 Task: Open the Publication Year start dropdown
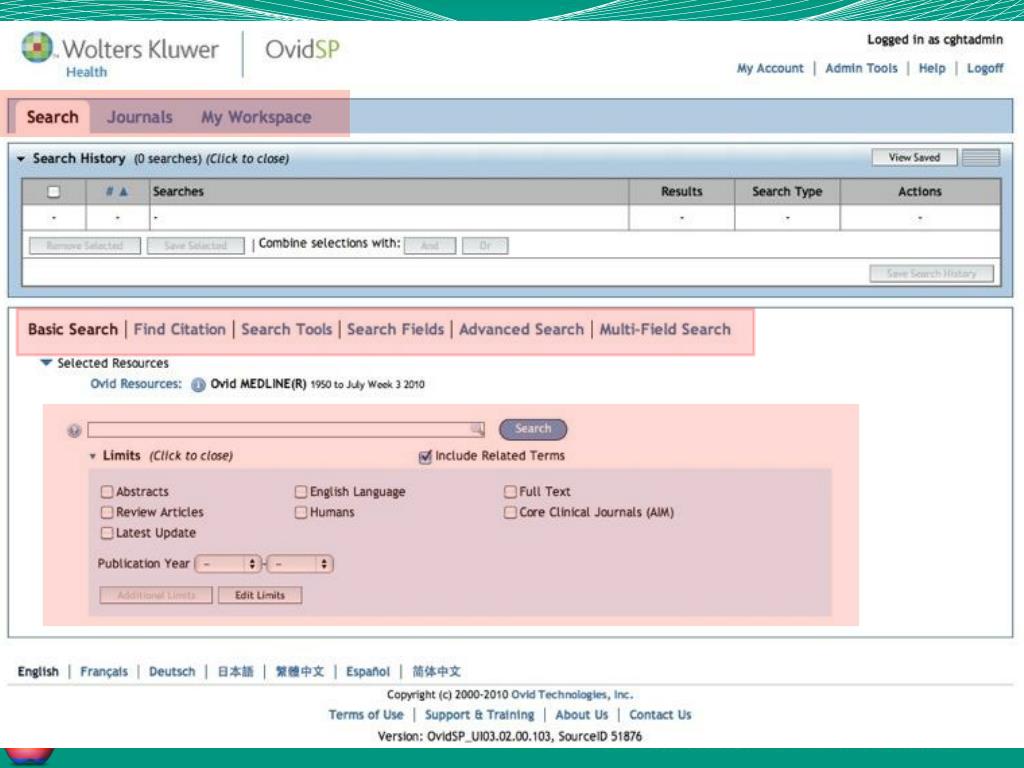228,564
